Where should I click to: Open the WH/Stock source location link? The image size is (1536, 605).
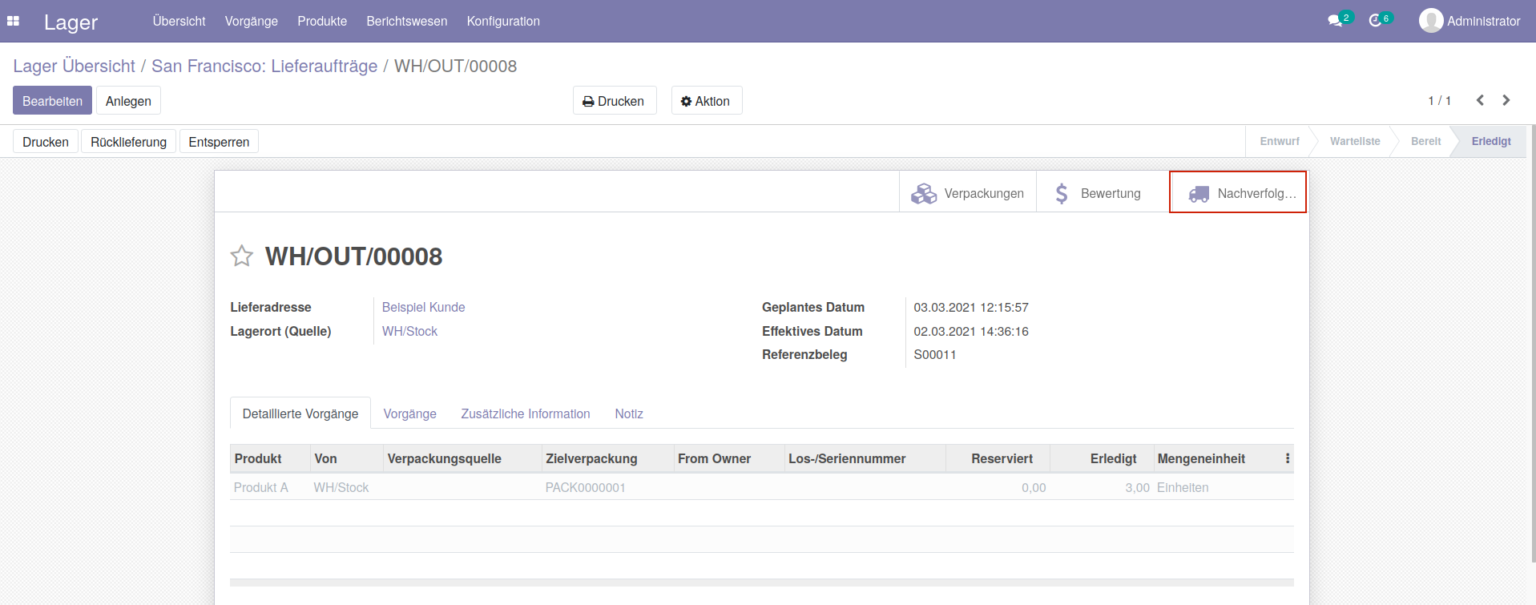pos(409,330)
